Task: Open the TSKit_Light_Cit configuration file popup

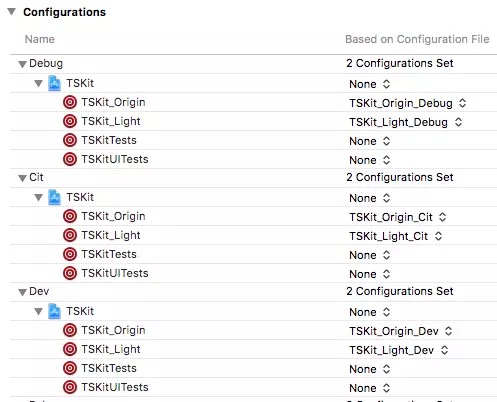Action: (x=396, y=236)
